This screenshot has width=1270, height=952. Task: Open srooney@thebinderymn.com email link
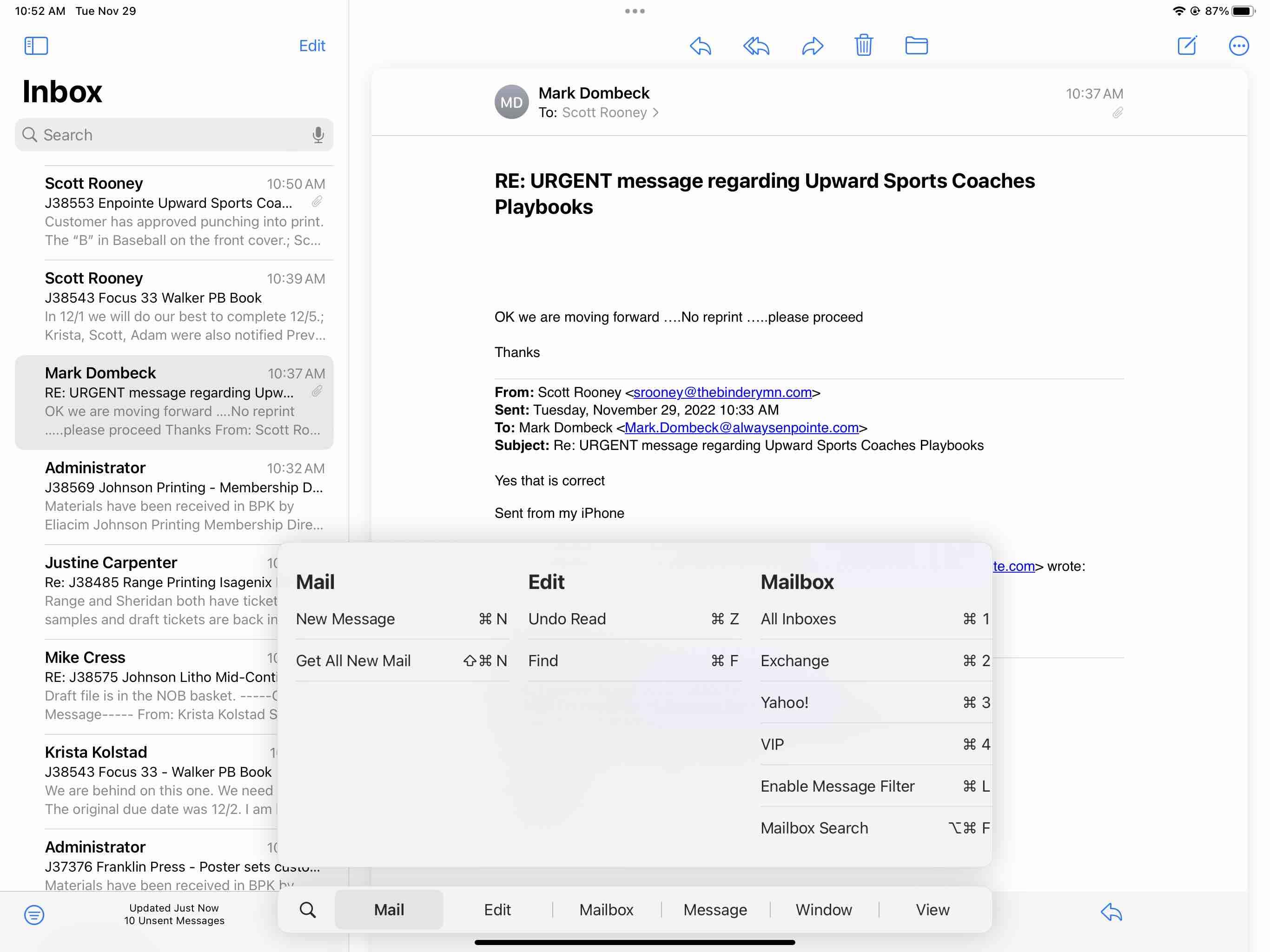pyautogui.click(x=722, y=392)
